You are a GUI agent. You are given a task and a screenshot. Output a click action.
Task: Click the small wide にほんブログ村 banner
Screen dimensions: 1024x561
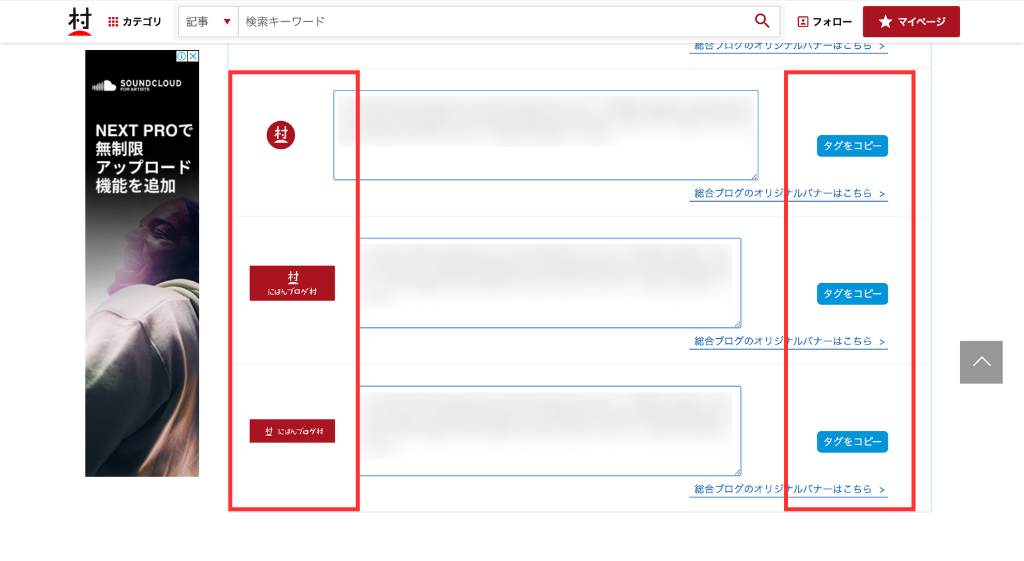tap(292, 431)
